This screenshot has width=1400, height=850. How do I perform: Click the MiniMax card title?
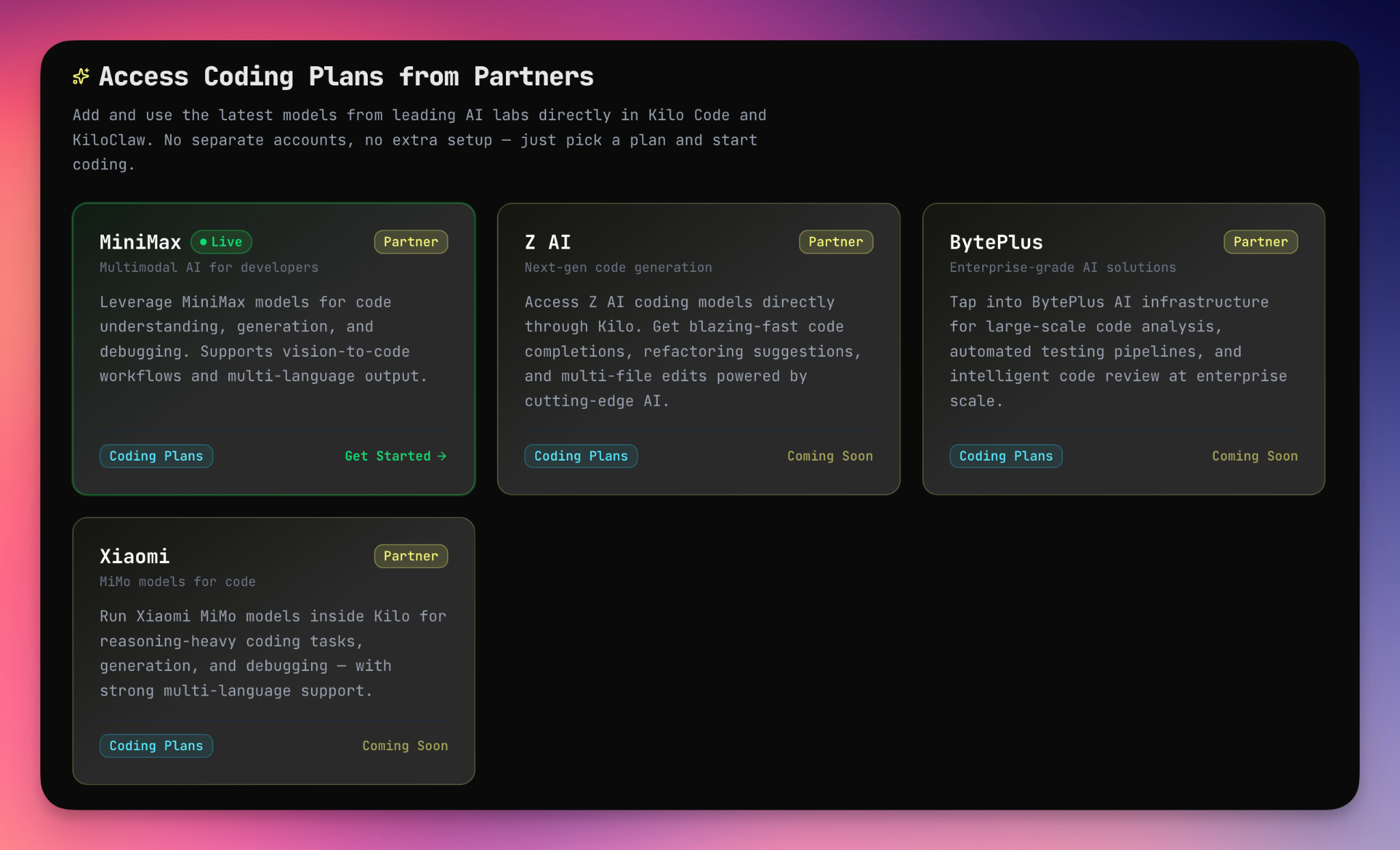[140, 242]
